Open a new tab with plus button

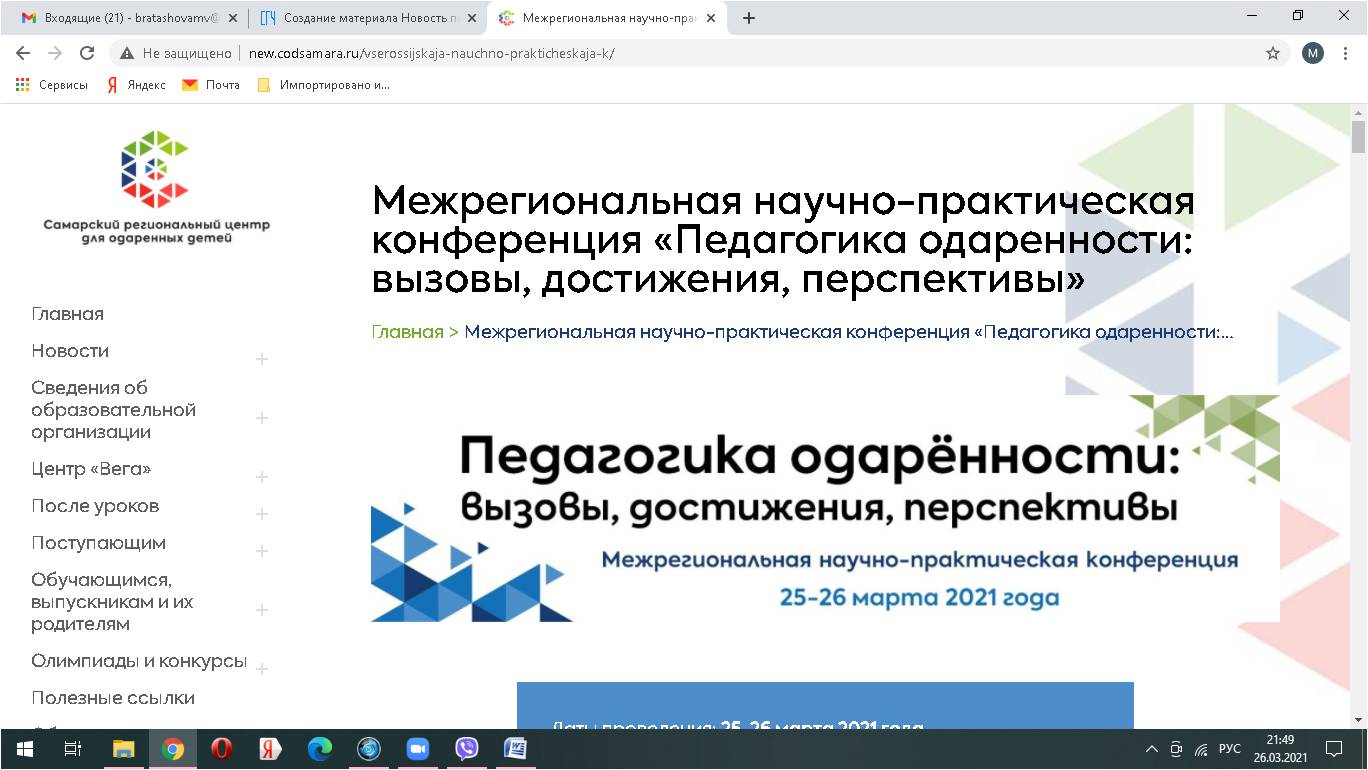(x=749, y=18)
